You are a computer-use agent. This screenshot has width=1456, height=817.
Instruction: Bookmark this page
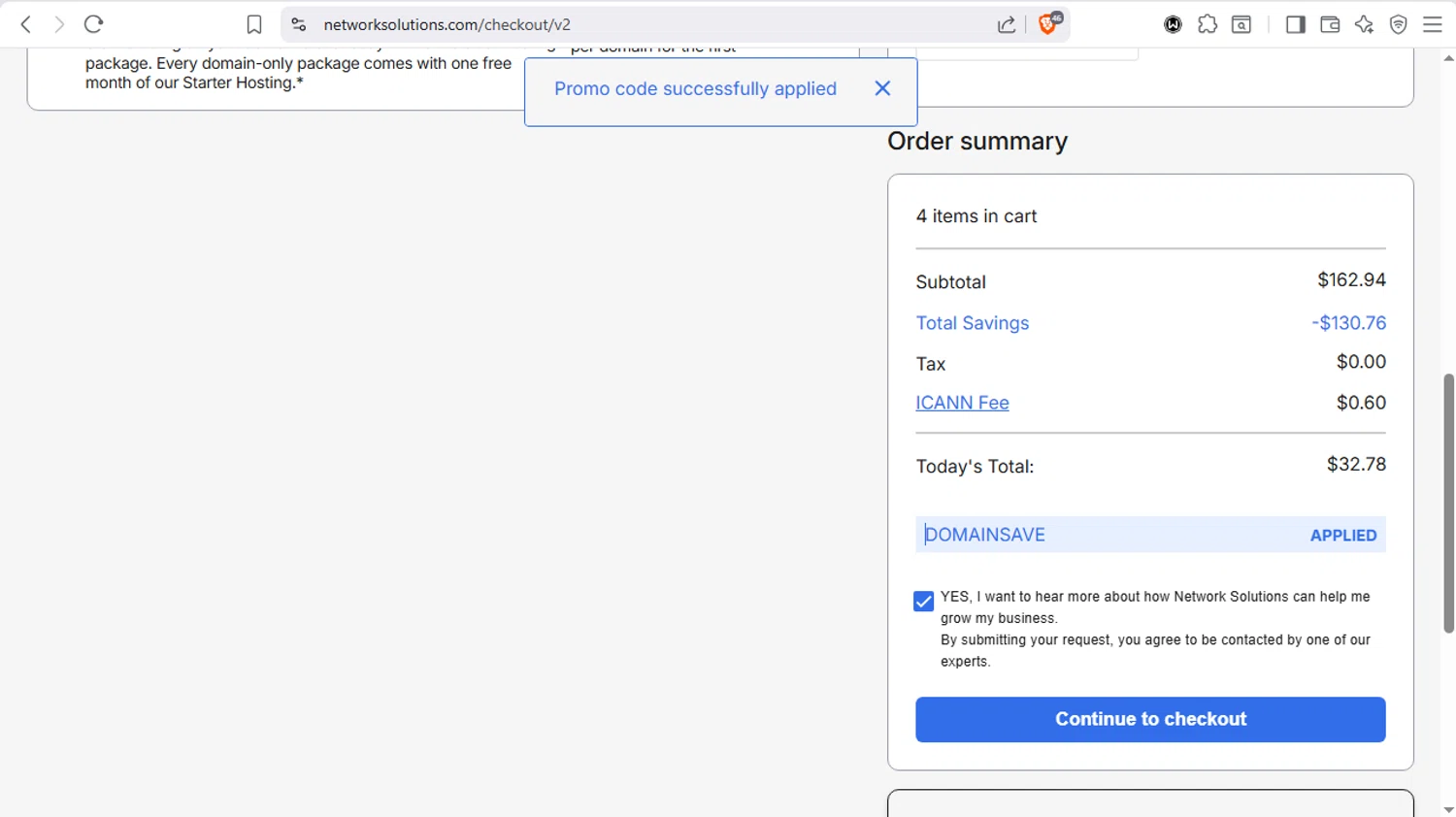[254, 24]
